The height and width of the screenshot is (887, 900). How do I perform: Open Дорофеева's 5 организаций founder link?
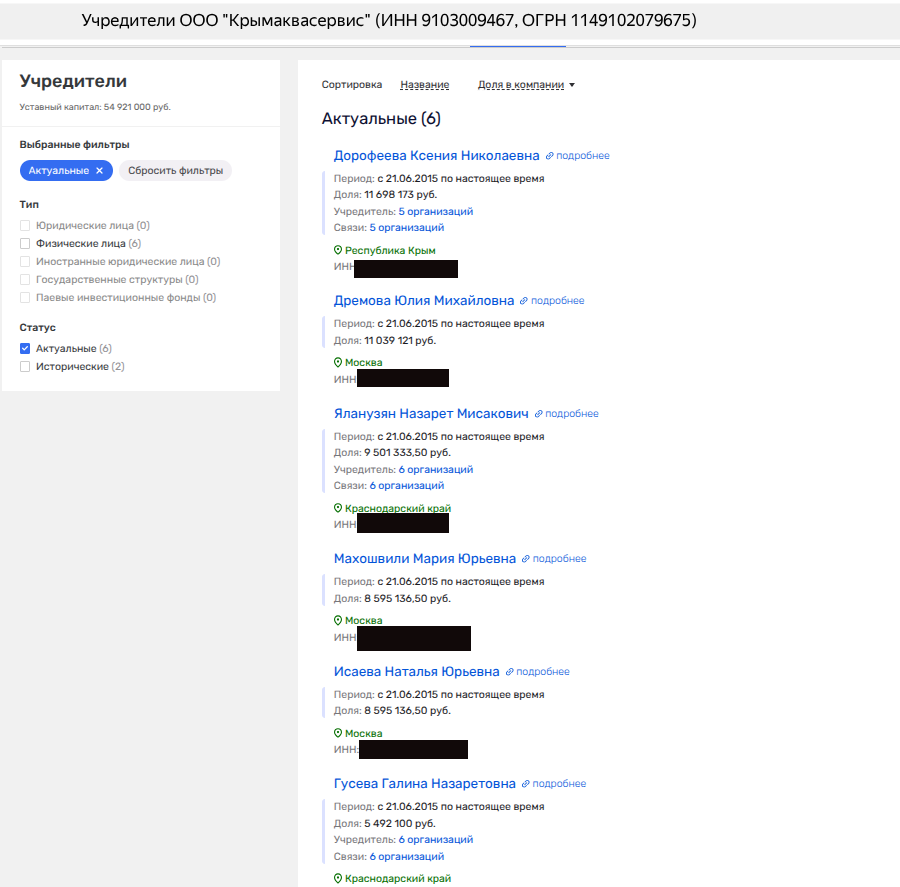click(435, 212)
